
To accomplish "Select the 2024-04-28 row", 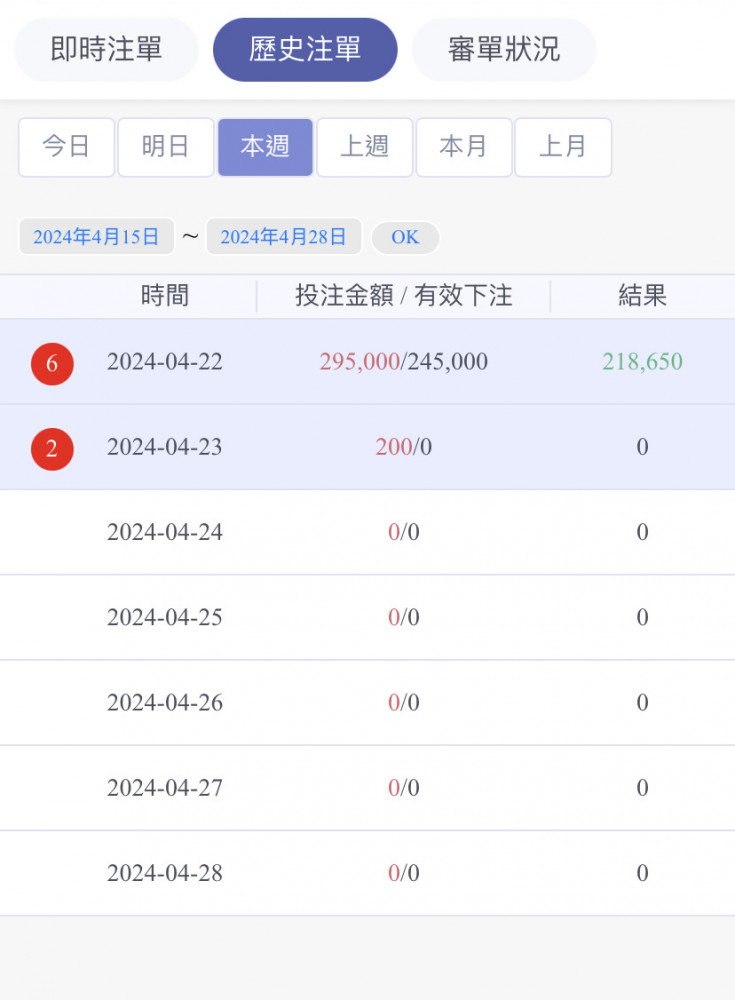I will pos(368,873).
